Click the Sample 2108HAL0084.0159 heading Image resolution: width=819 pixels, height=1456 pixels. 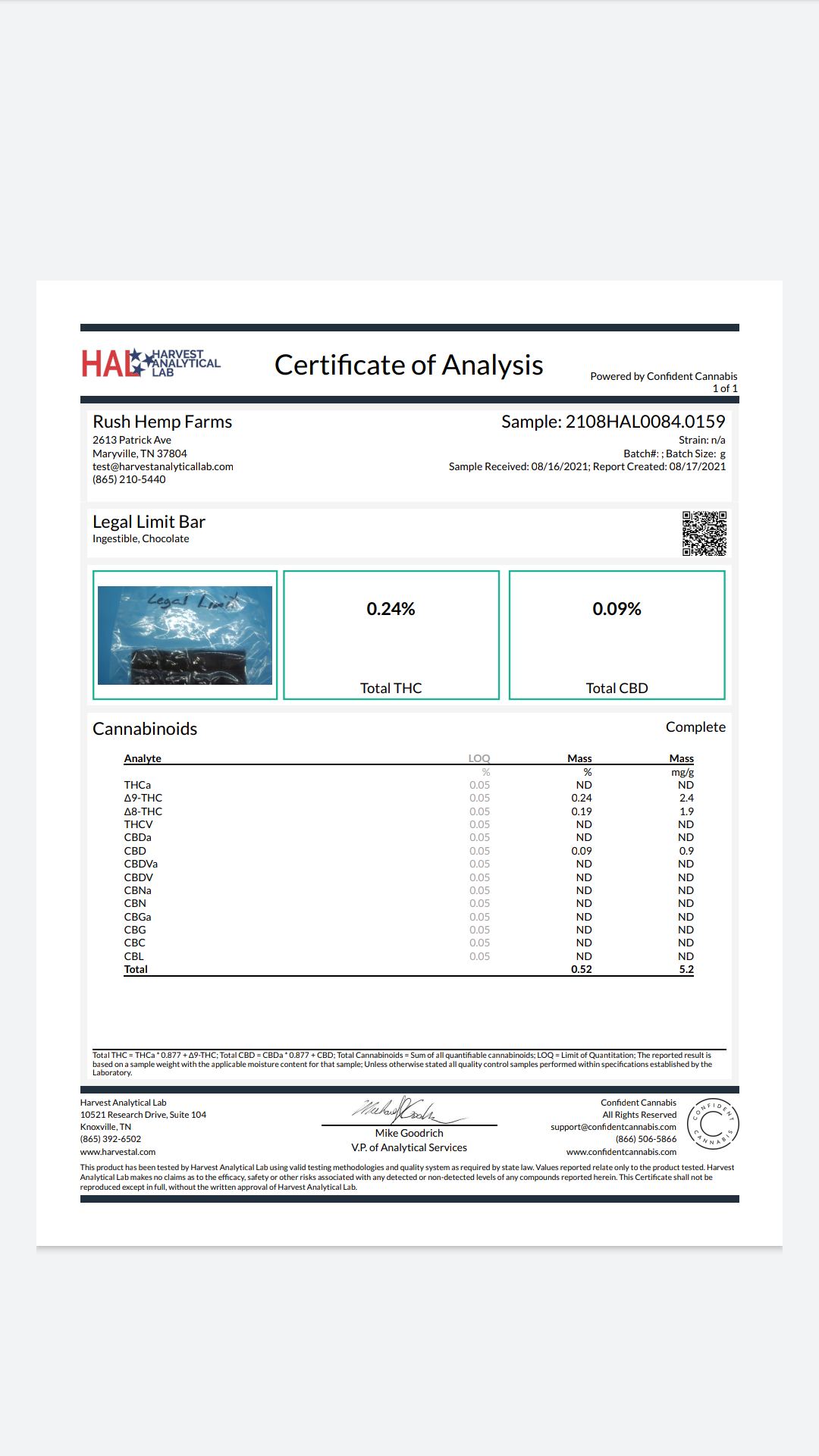(613, 422)
